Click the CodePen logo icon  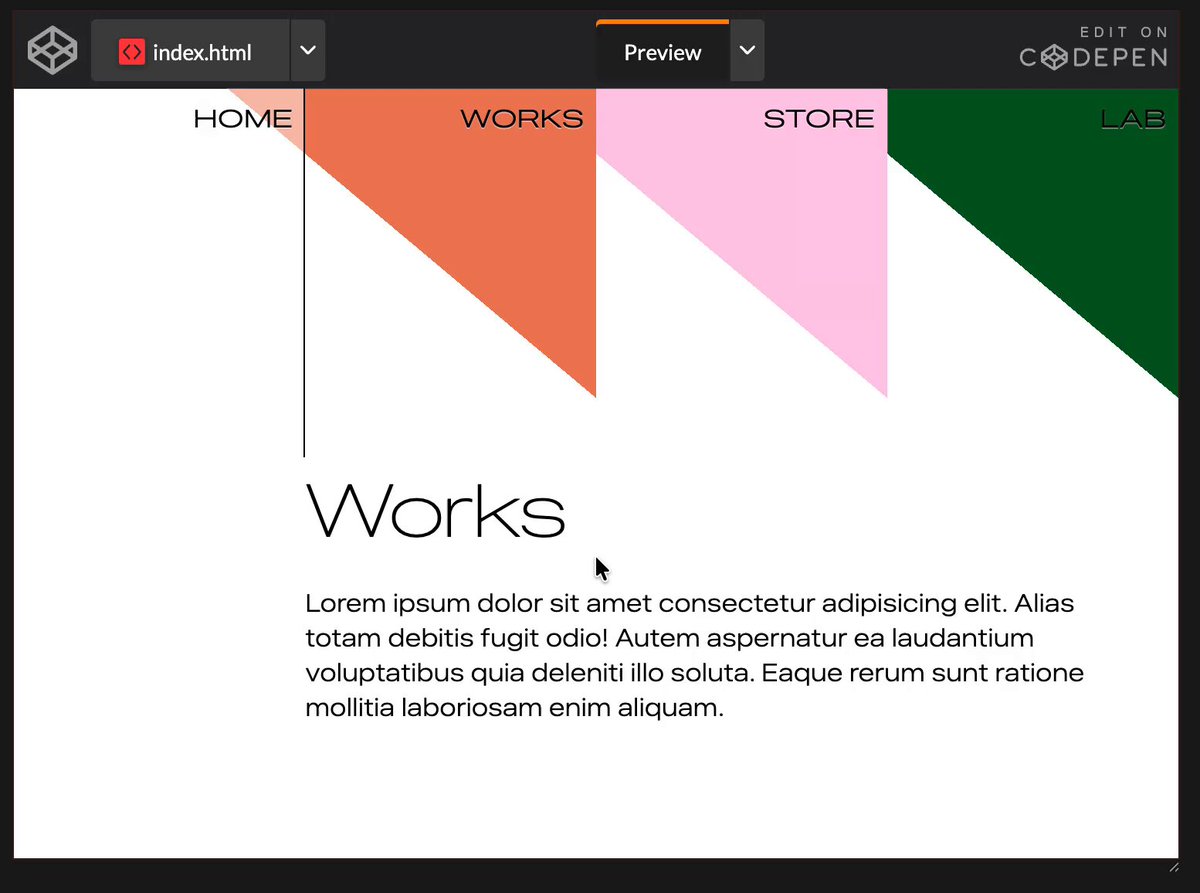(52, 50)
